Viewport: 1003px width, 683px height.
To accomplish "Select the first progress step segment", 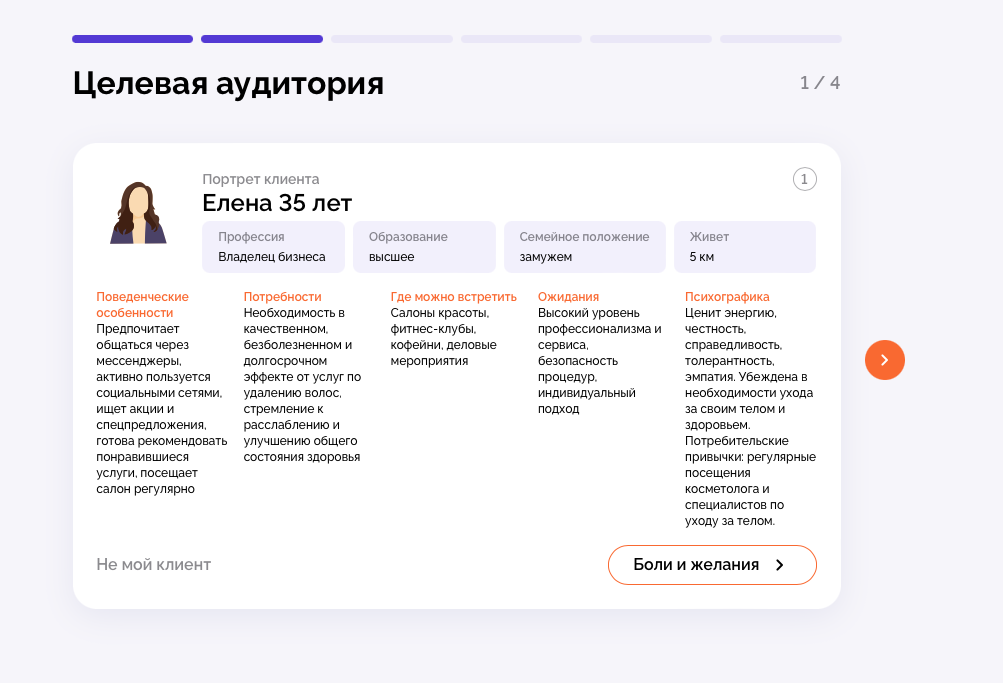I will tap(132, 39).
